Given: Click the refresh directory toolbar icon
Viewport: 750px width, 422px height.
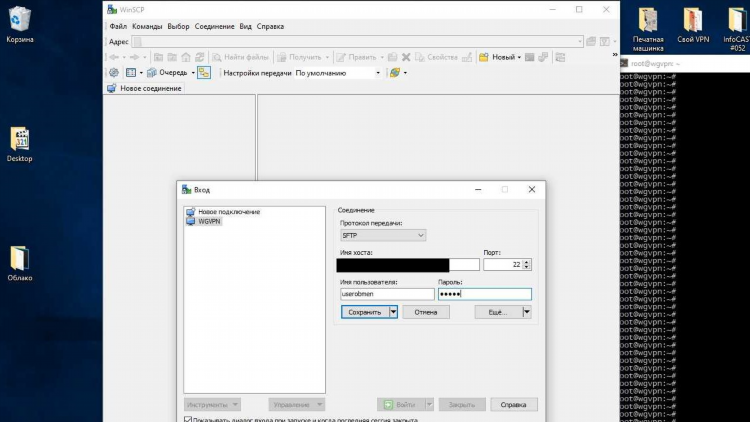Looking at the screenshot, I should [200, 57].
